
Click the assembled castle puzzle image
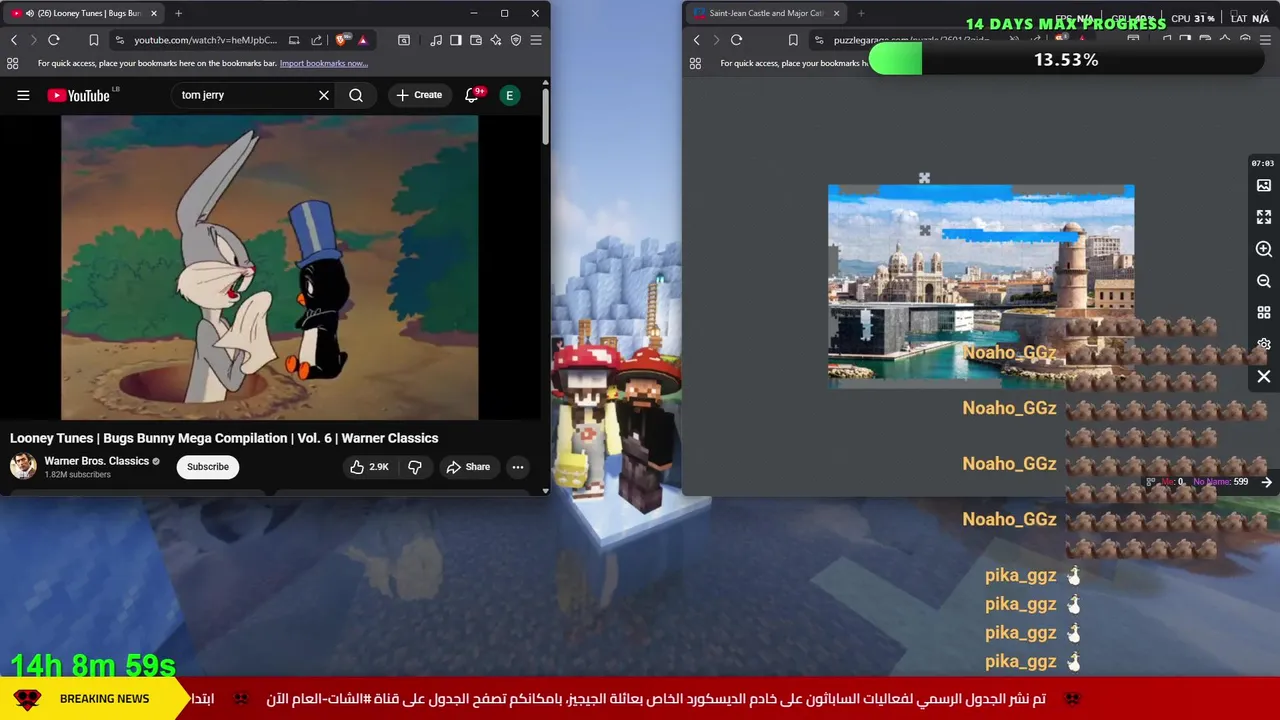[981, 285]
